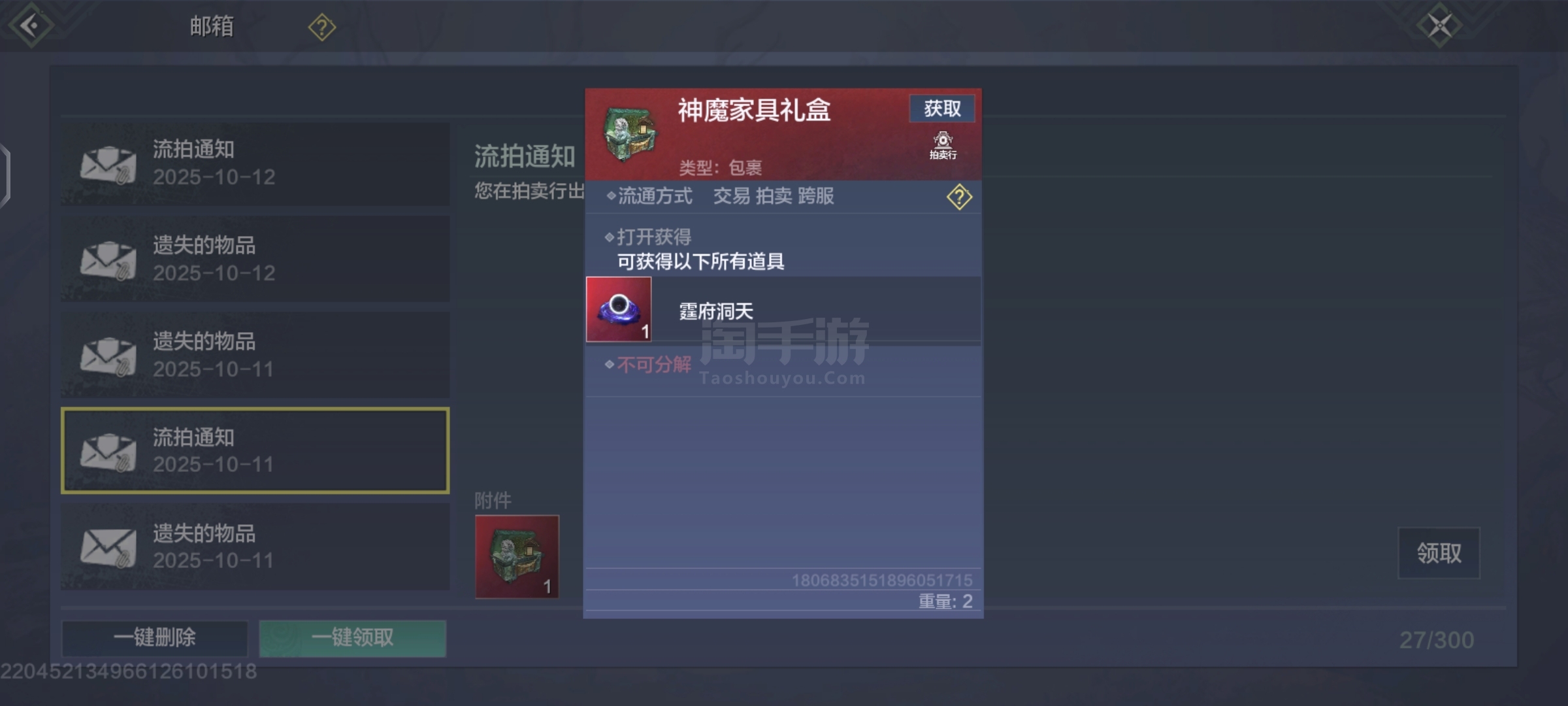
Task: Click the 流通方式 help question icon
Action: point(959,197)
